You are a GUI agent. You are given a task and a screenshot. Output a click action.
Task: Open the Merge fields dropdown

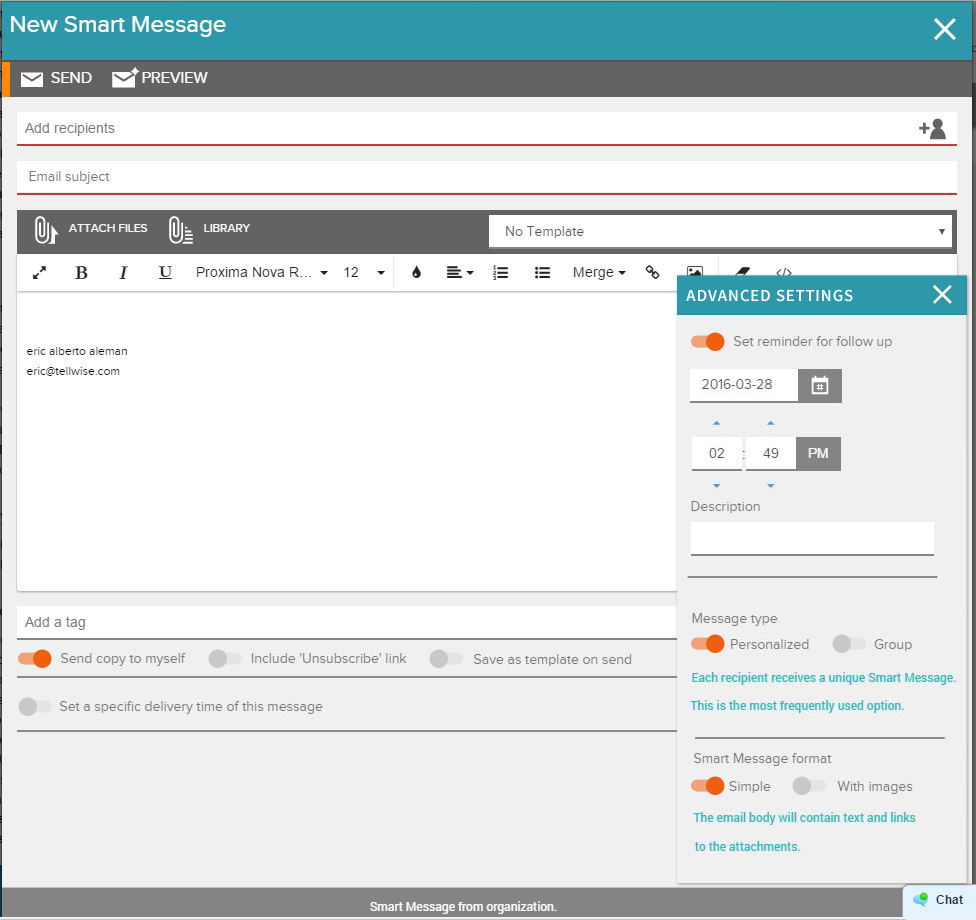[x=599, y=273]
